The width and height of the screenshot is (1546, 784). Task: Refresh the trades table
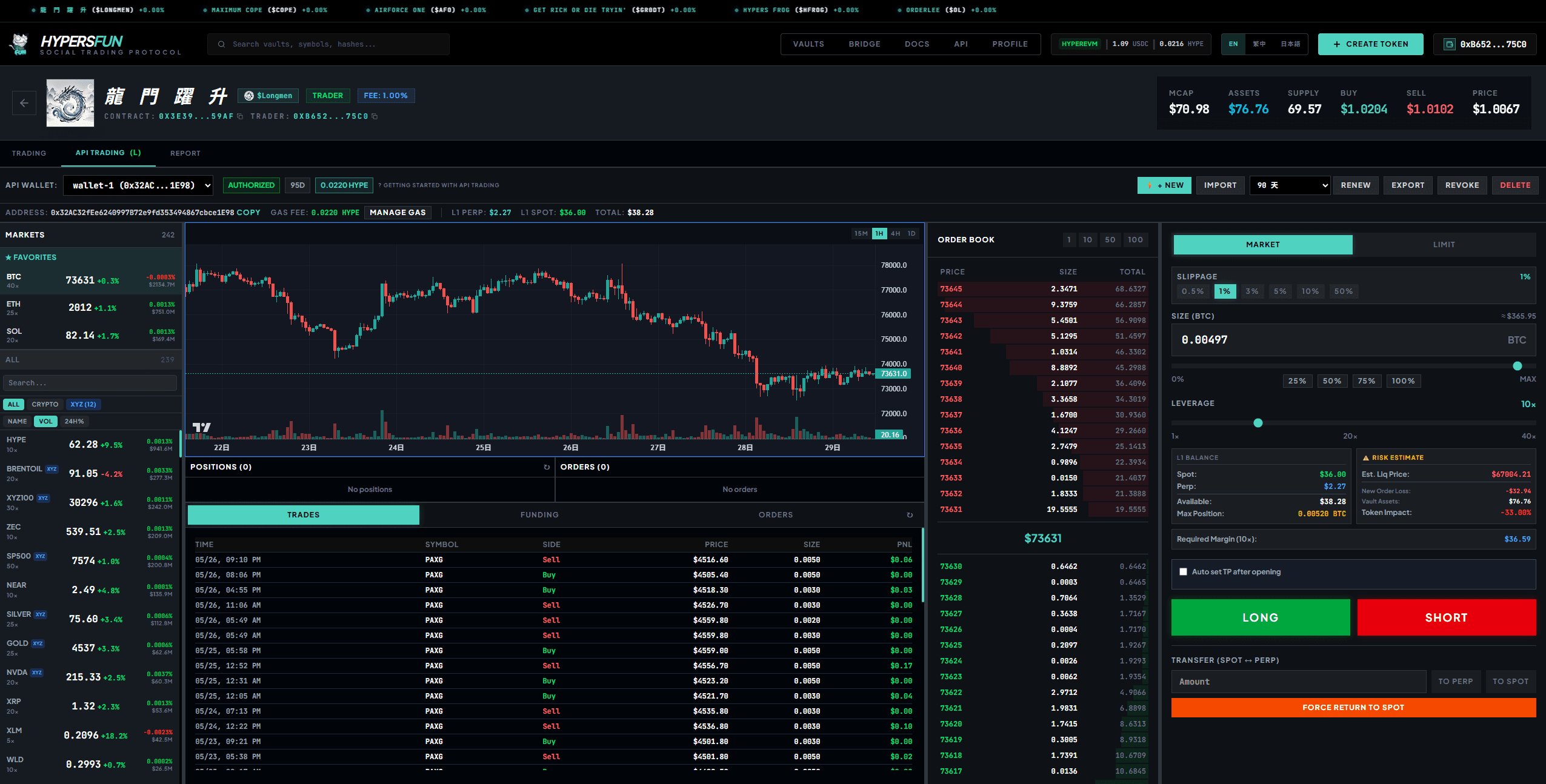910,515
